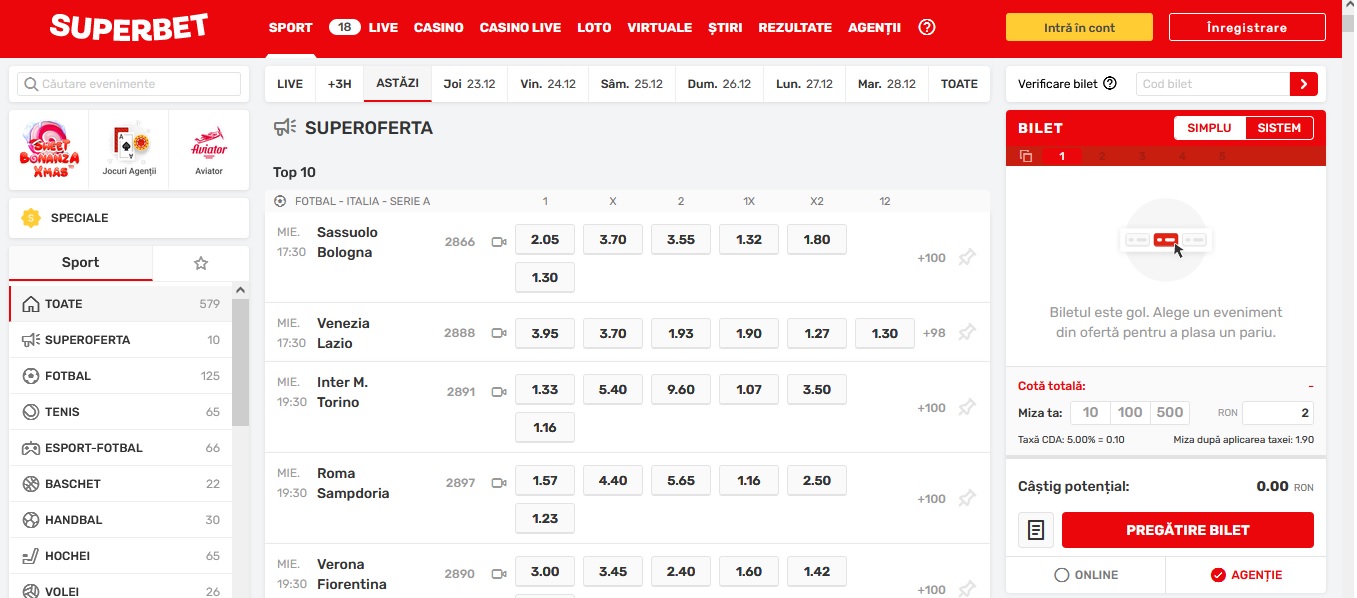Switch ticket type to SIMPLU
The width and height of the screenshot is (1357, 598).
(x=1210, y=128)
